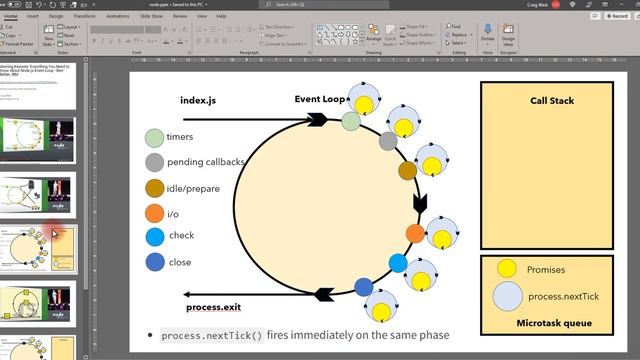Viewport: 640px width, 360px height.
Task: Select the Call Stack box on the slide
Action: [x=547, y=165]
